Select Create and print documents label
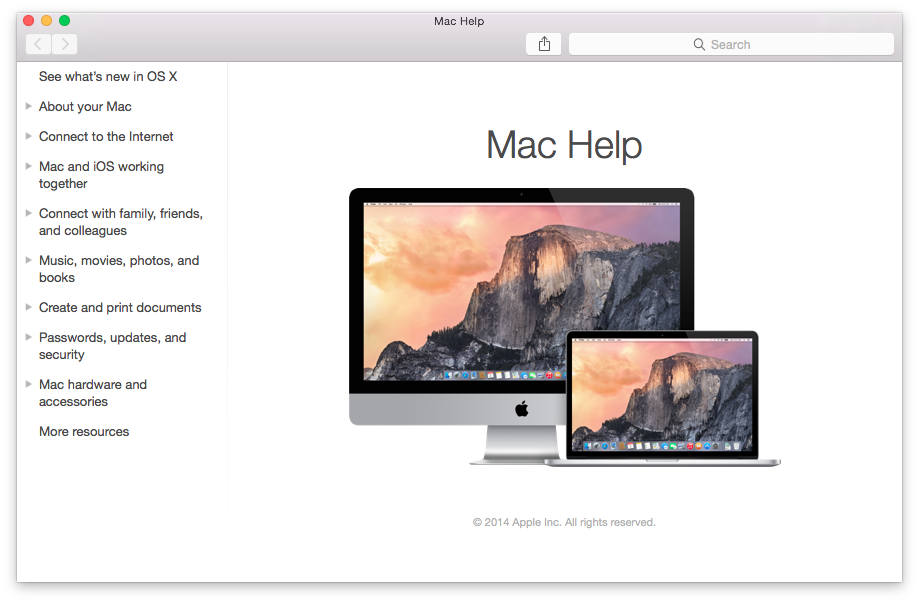The height and width of the screenshot is (603, 919). pos(120,308)
